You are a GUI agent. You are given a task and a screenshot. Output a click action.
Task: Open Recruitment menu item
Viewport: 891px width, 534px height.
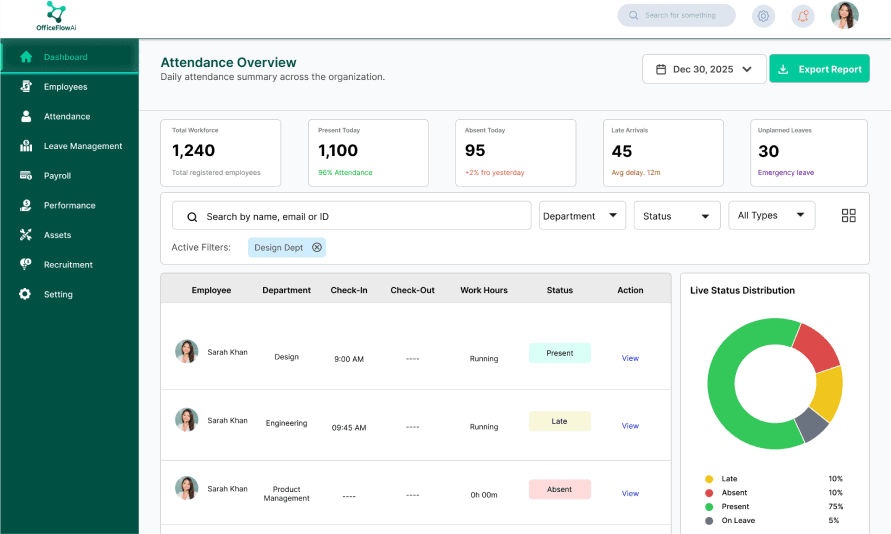tap(69, 264)
